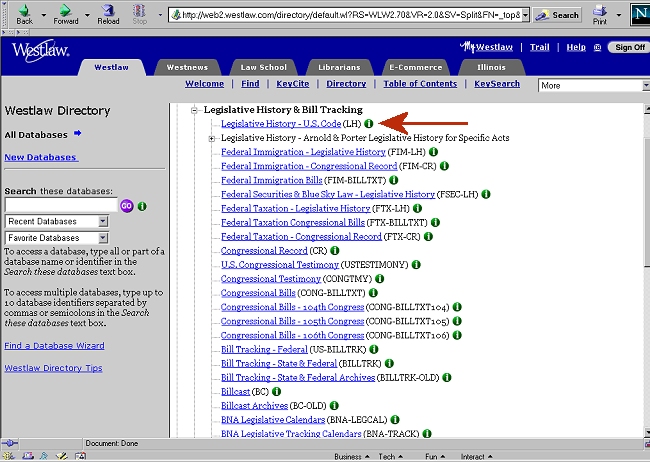Click the directory pane vertical scrollbar

coord(647,270)
